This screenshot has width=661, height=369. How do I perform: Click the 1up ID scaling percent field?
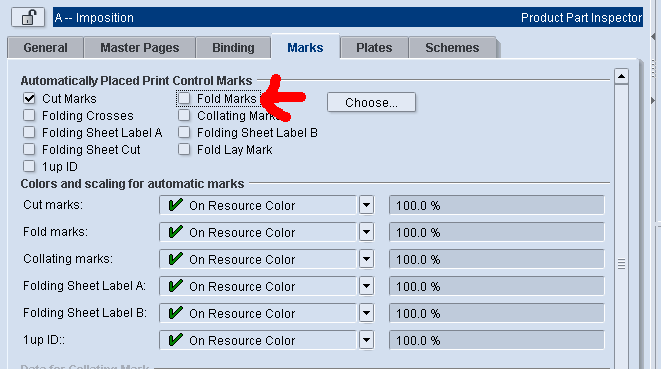[x=497, y=340]
